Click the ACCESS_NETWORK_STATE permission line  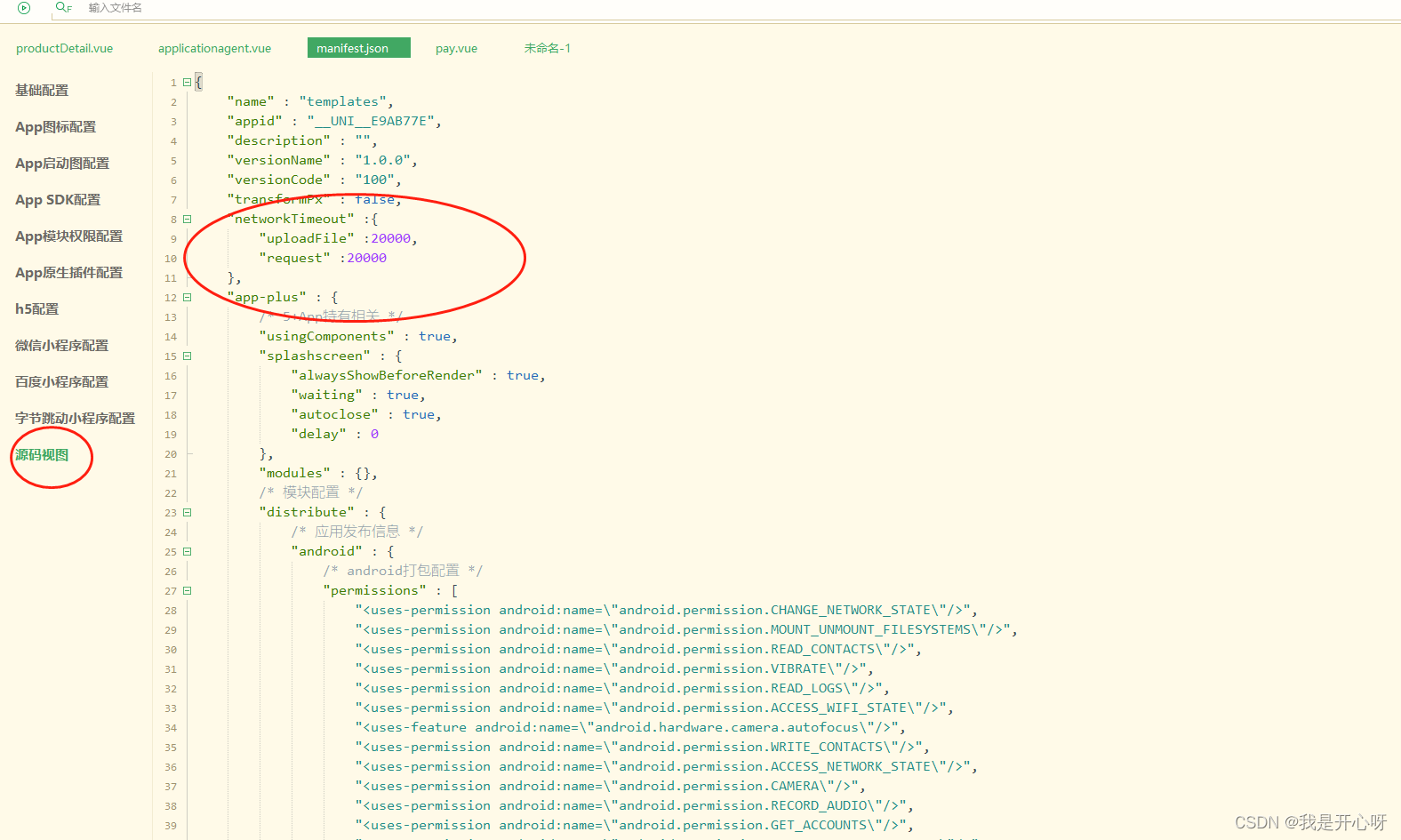click(666, 766)
